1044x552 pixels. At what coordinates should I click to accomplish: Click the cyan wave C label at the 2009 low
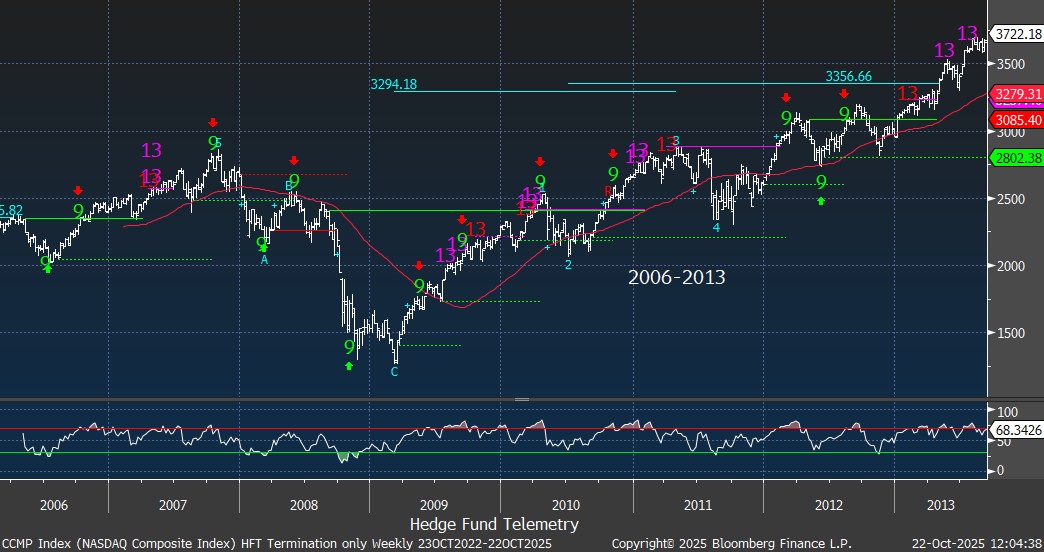pos(394,372)
